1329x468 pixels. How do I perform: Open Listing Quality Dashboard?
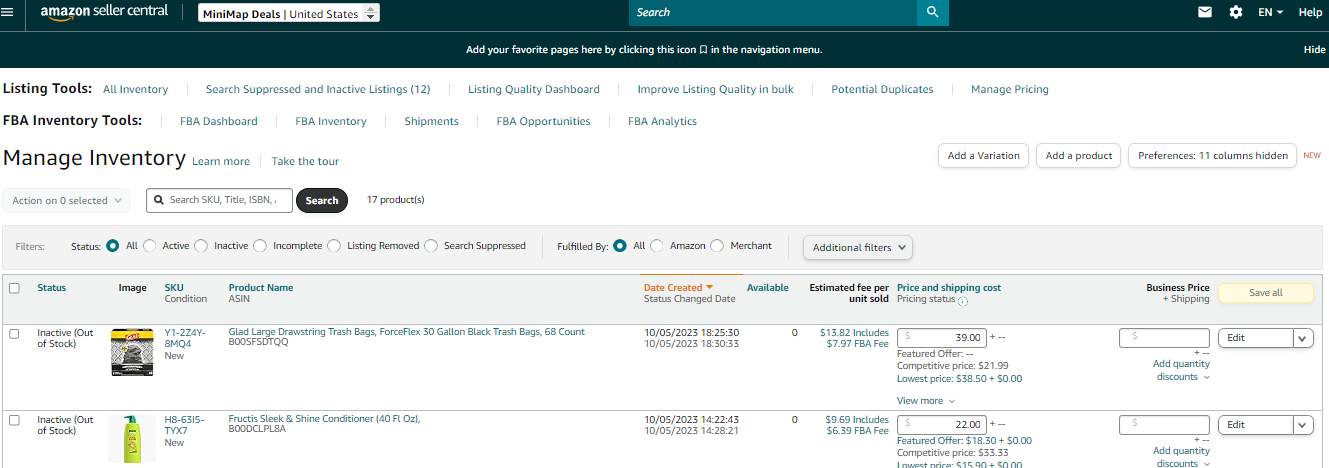click(x=534, y=89)
